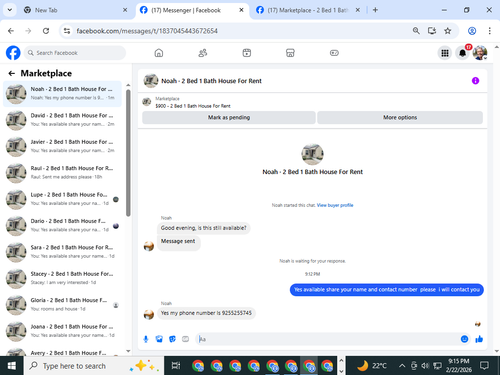Show hidden system tray icons
Image resolution: width=500 pixels, height=375 pixels.
[402, 366]
